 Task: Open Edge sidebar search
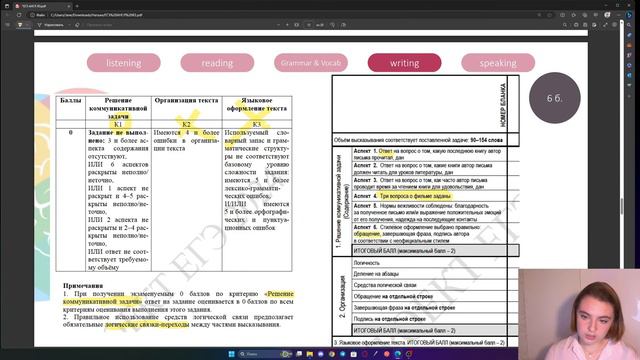pos(629,25)
